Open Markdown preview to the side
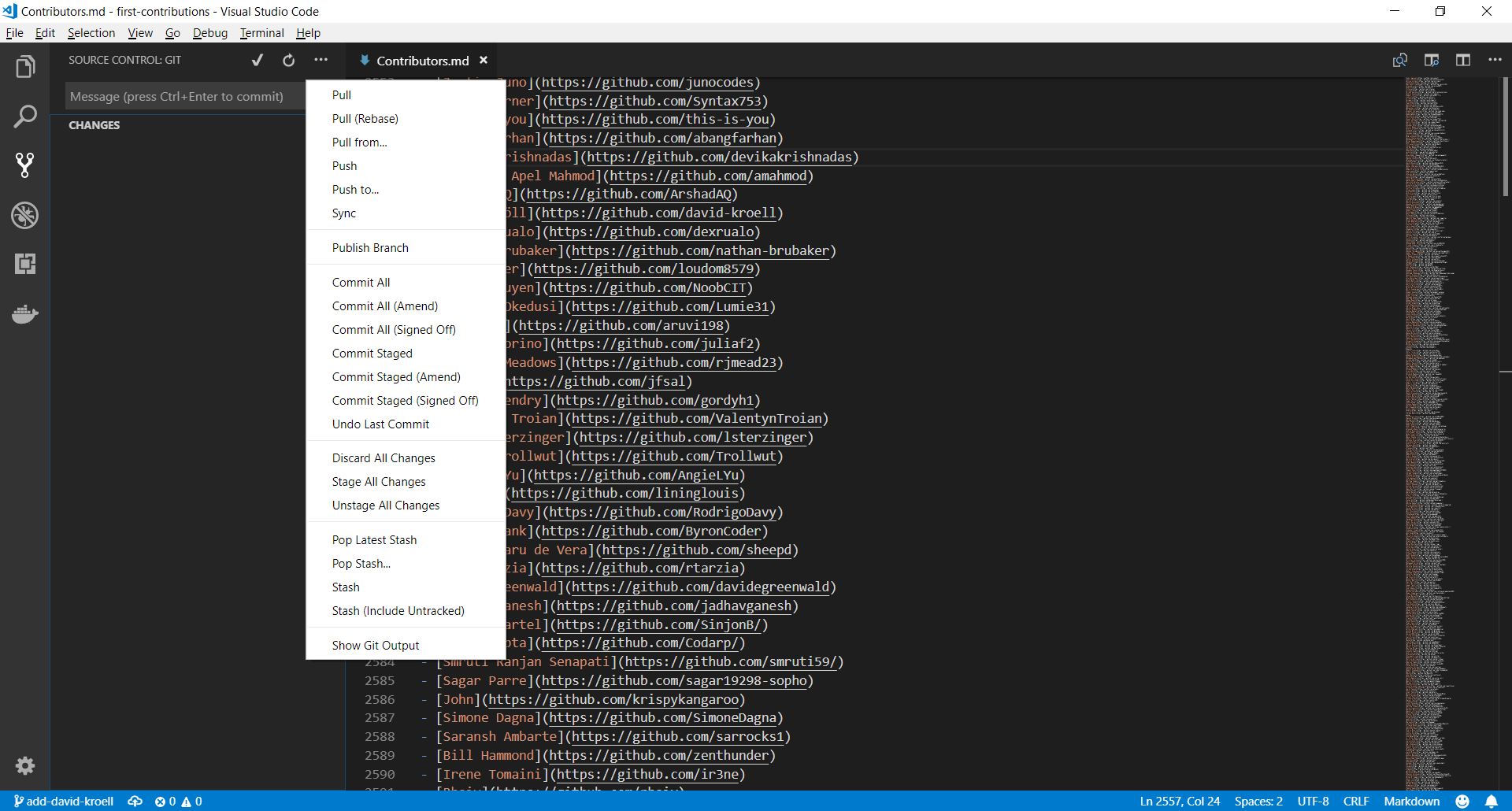The width and height of the screenshot is (1512, 811). [x=1432, y=60]
